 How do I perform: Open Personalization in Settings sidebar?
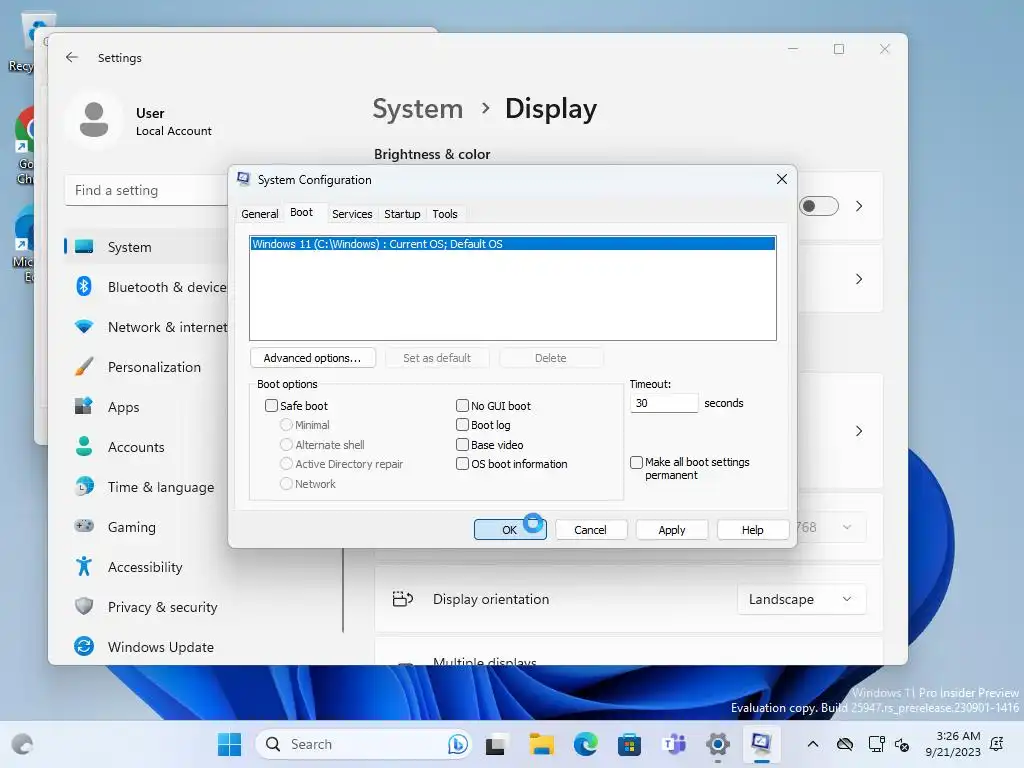147,367
